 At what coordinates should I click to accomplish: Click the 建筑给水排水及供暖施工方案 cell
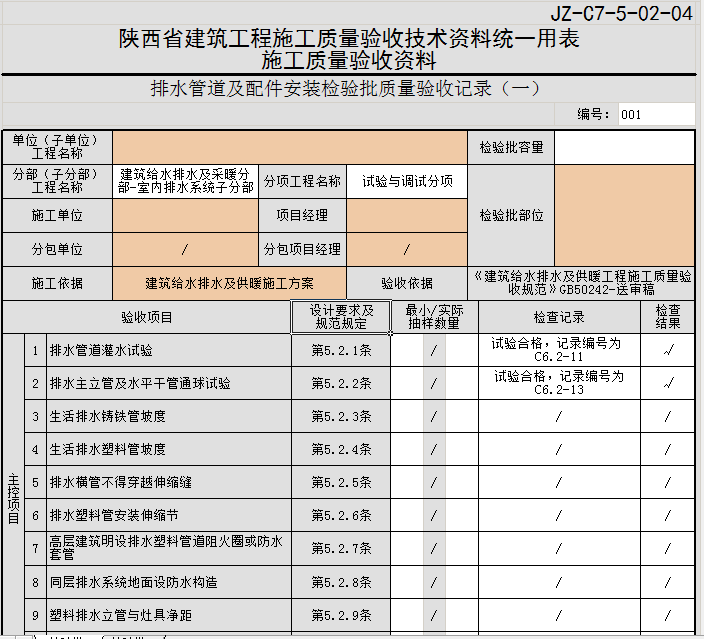tap(229, 283)
